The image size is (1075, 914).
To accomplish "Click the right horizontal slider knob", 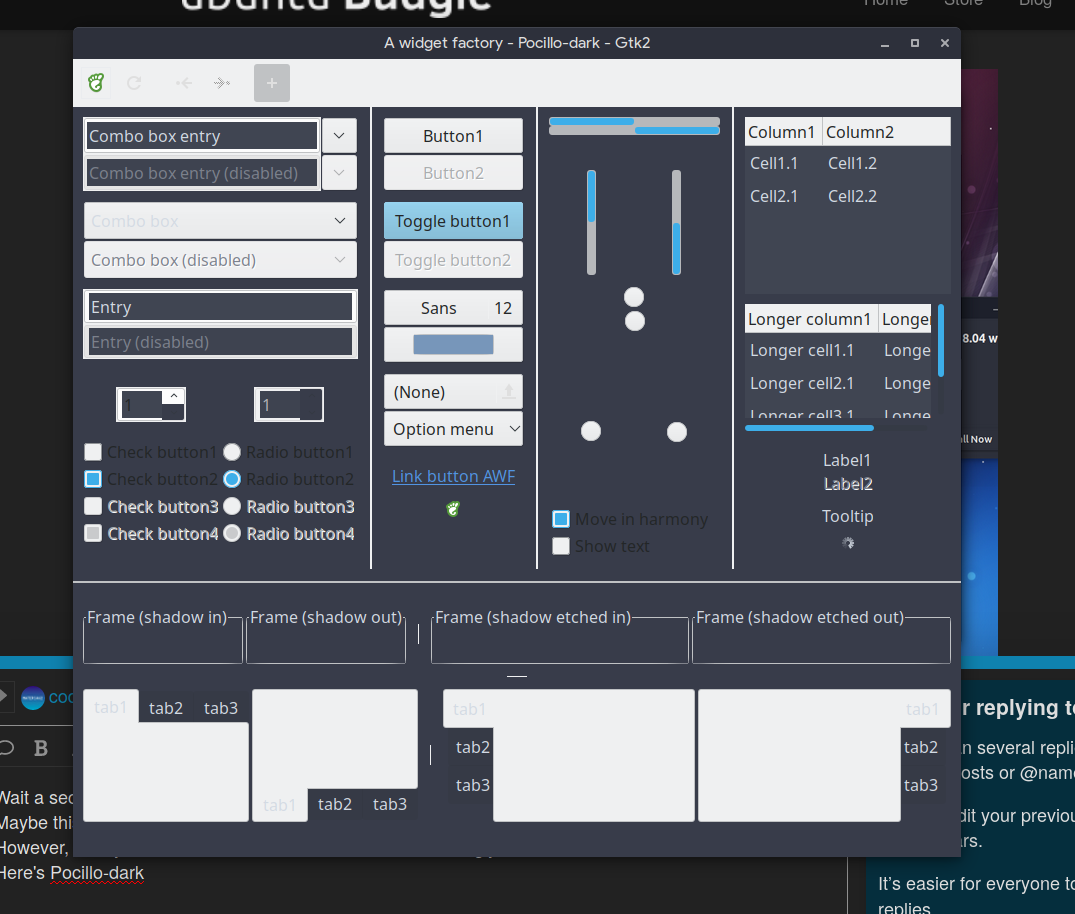I will point(677,431).
